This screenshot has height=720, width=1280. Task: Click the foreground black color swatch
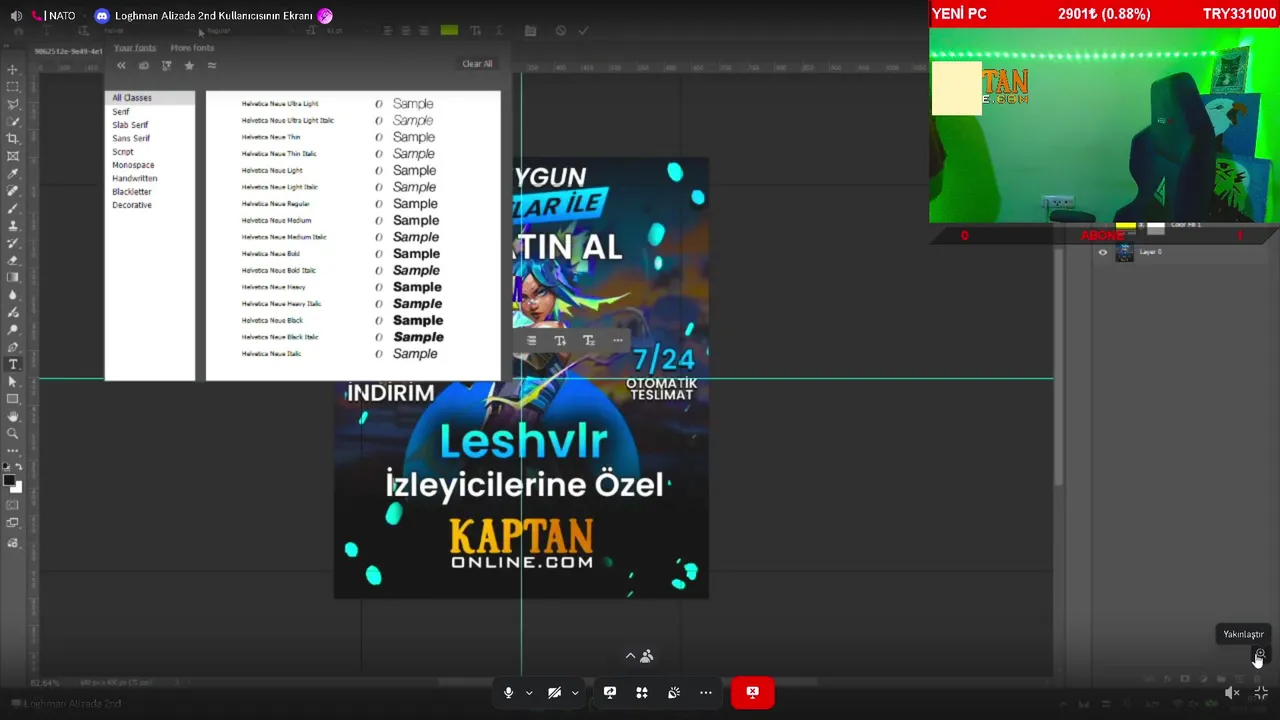10,481
